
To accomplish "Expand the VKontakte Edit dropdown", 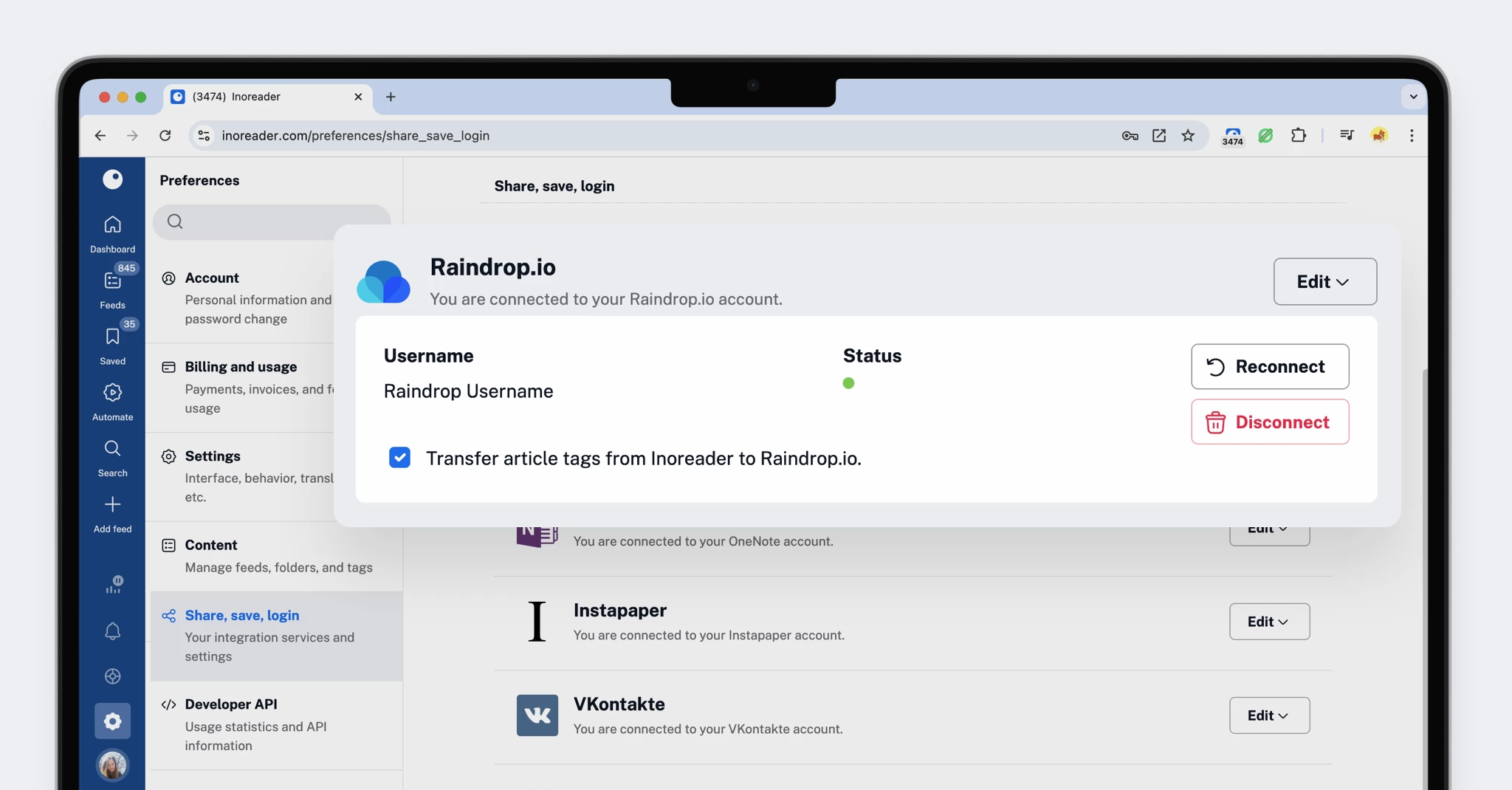I will coord(1269,715).
